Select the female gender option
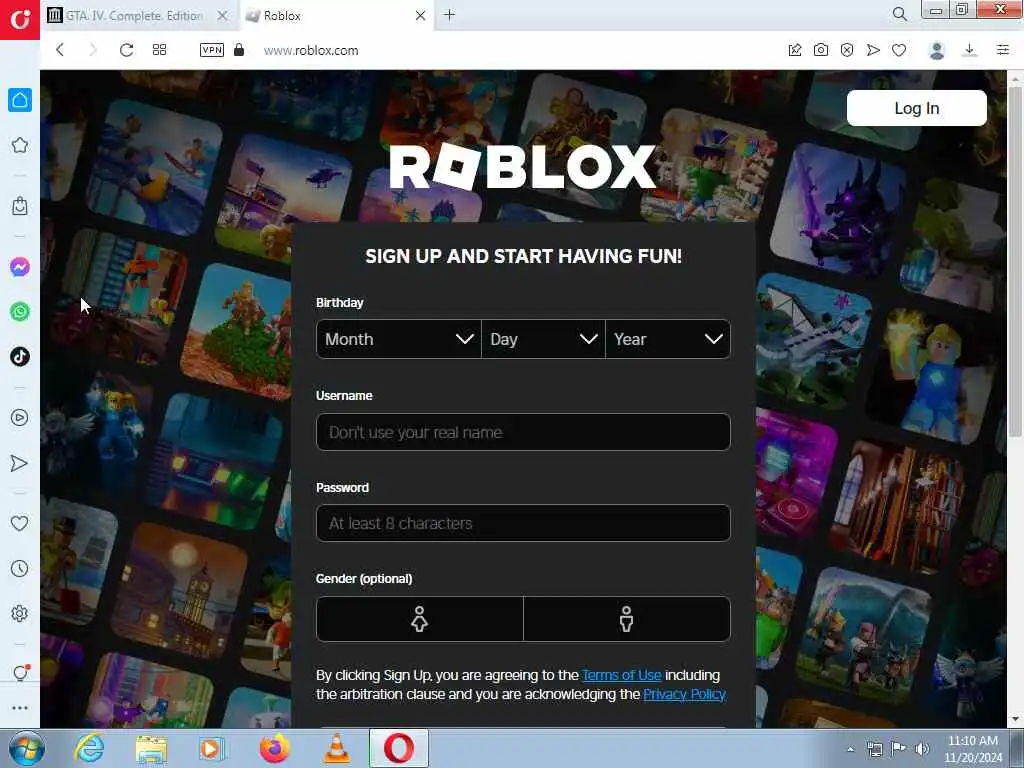Viewport: 1024px width, 768px height. pos(419,619)
